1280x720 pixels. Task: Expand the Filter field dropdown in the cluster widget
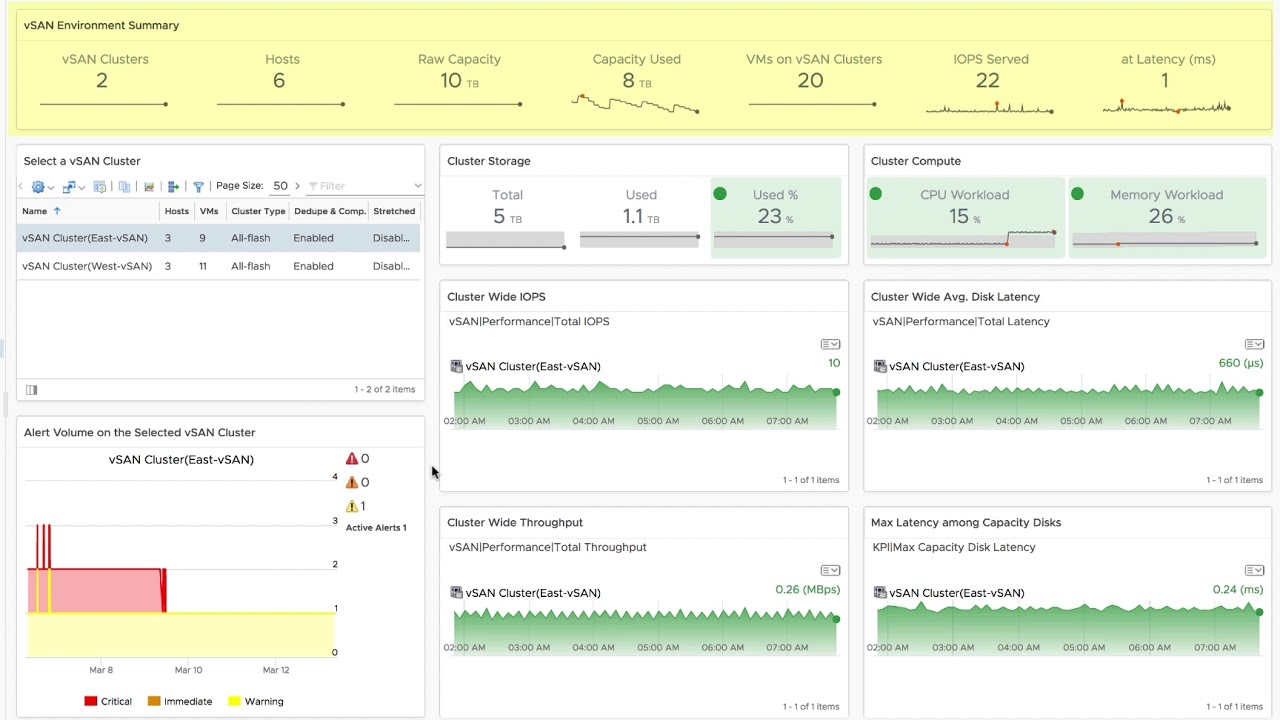419,186
